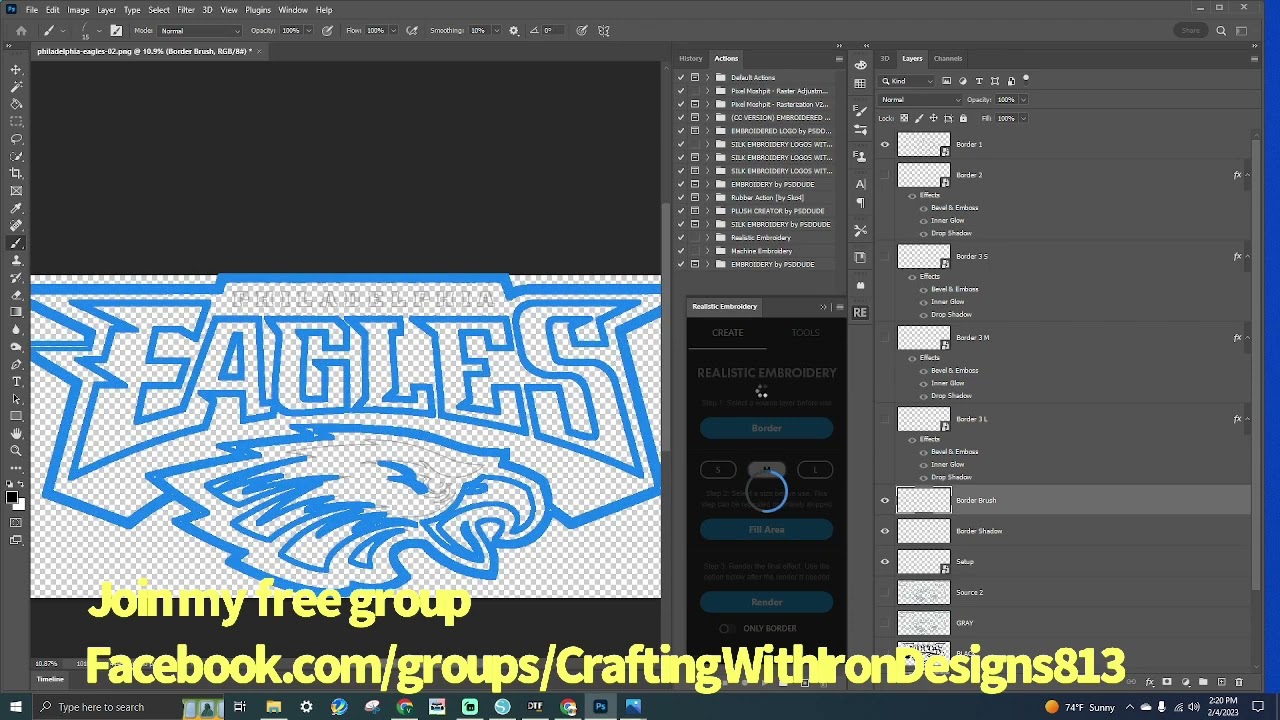The image size is (1280, 720).
Task: Click the Border button in plugin
Action: [x=767, y=429]
